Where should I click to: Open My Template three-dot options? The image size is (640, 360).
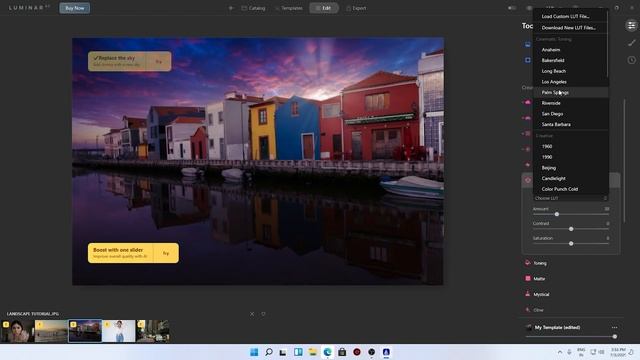[x=614, y=327]
